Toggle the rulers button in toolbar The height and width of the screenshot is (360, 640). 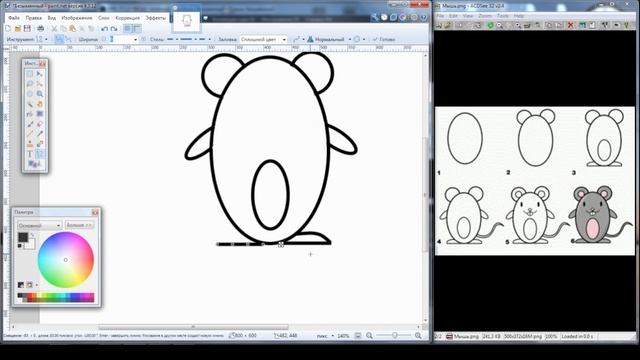pyautogui.click(x=137, y=29)
